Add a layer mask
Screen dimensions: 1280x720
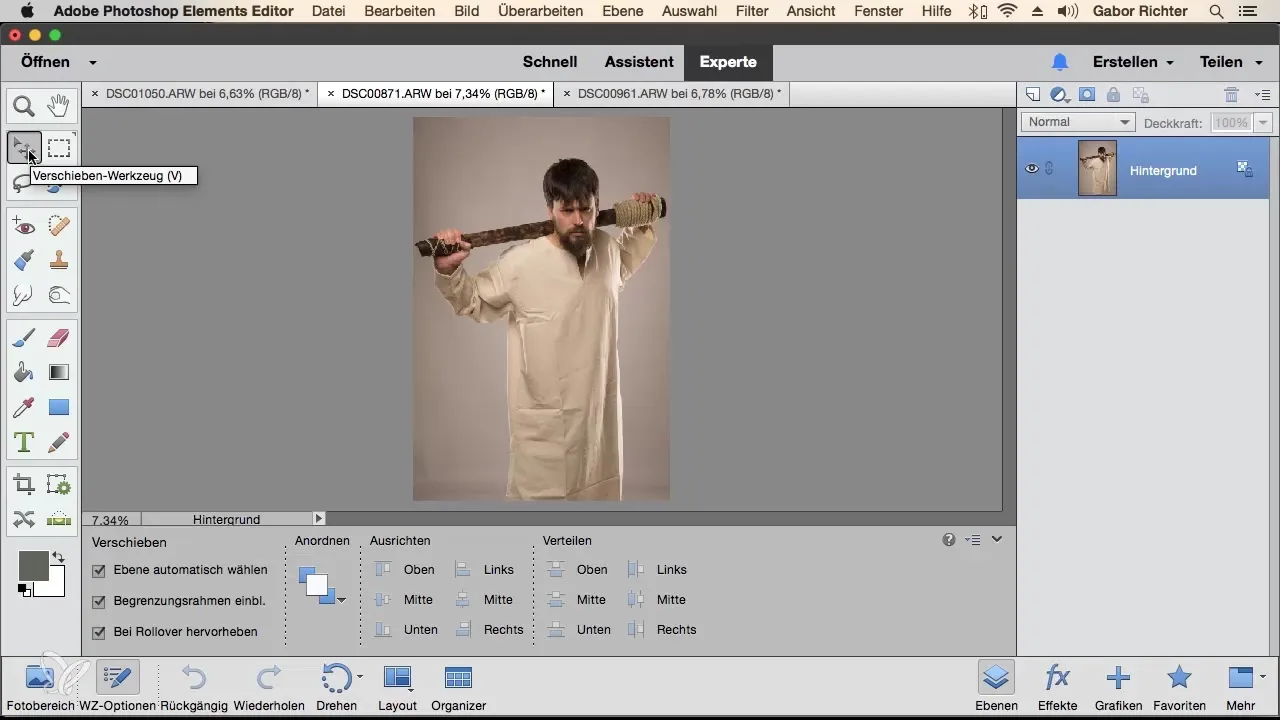[x=1087, y=95]
